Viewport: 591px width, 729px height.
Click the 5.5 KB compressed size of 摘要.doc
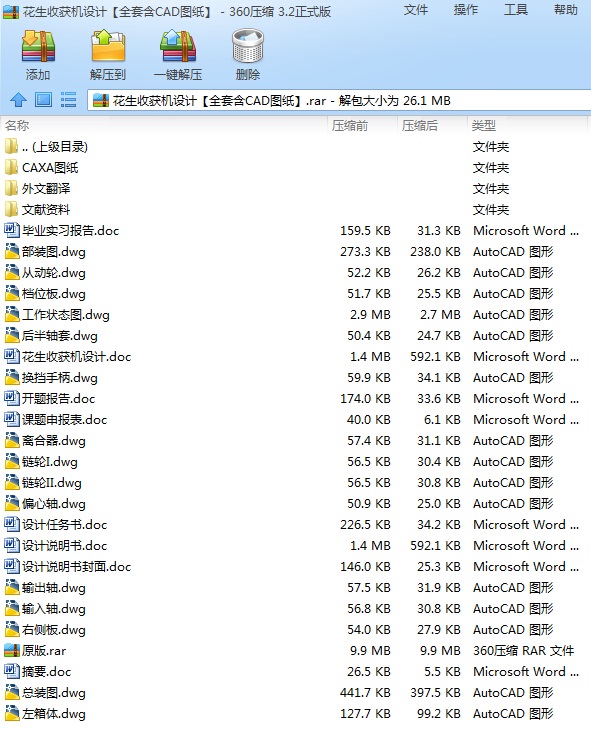pos(442,671)
